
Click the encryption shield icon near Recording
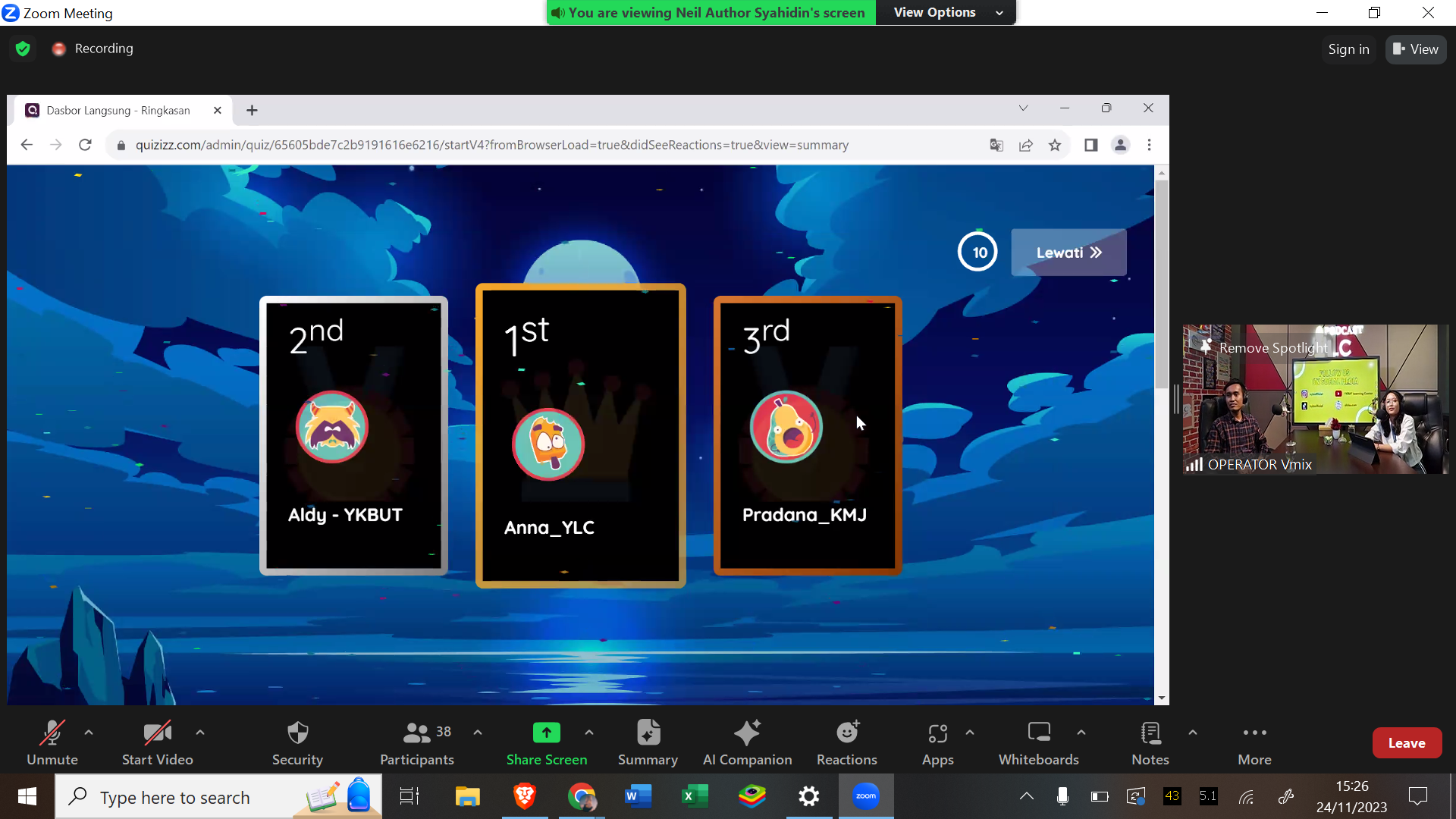click(x=23, y=49)
